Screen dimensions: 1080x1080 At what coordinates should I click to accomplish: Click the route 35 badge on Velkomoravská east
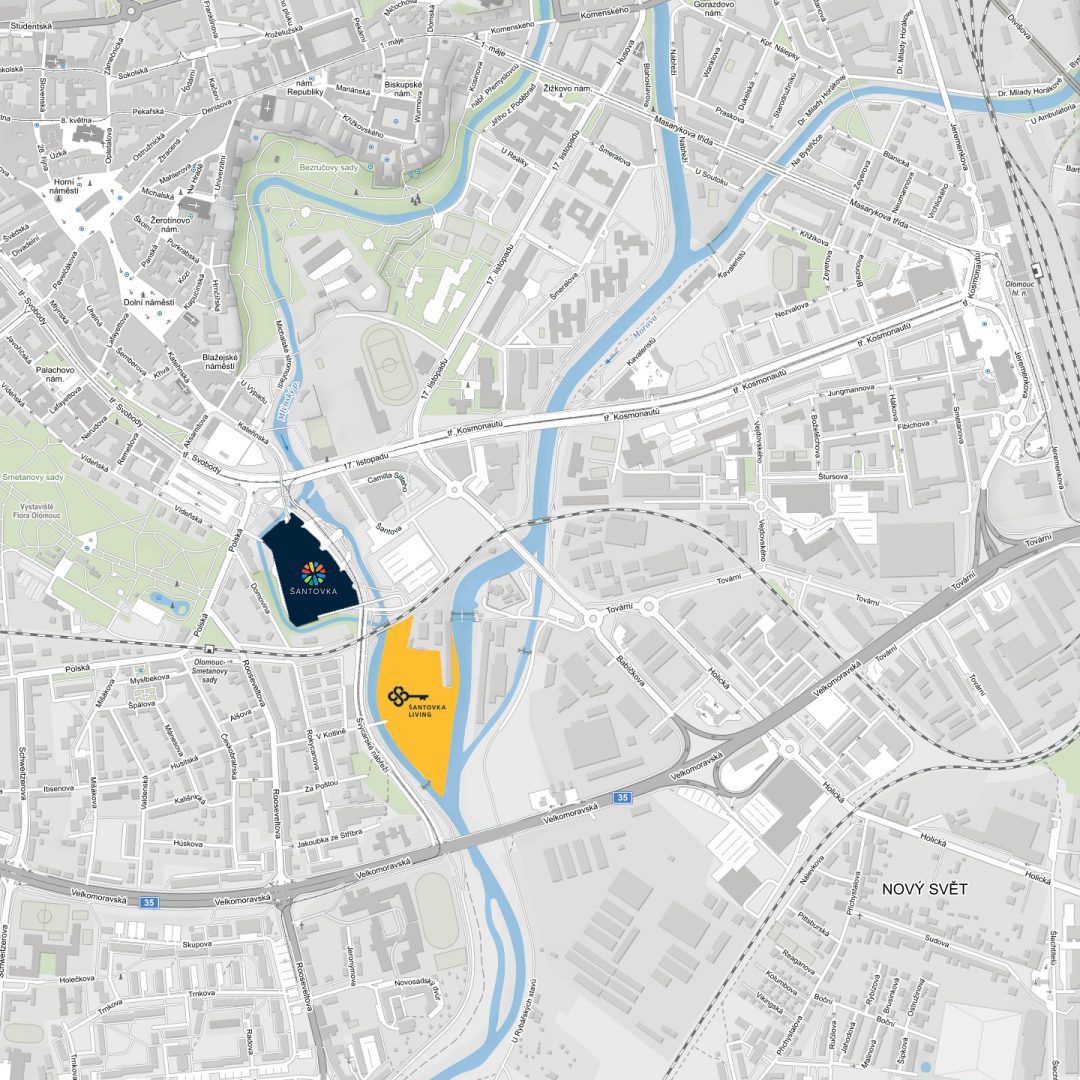point(622,797)
